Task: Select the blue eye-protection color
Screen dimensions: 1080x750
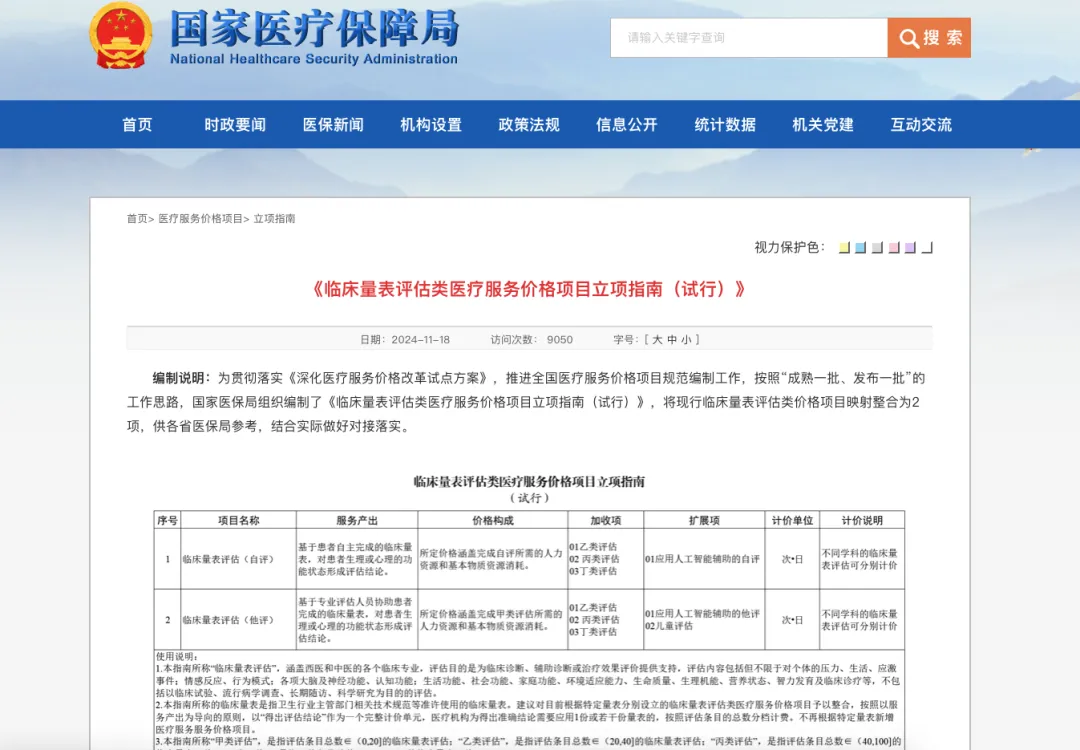Action: [857, 246]
